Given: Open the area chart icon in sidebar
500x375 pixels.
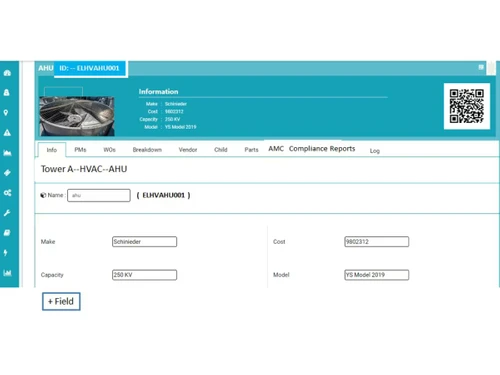Looking at the screenshot, I should point(7,153).
